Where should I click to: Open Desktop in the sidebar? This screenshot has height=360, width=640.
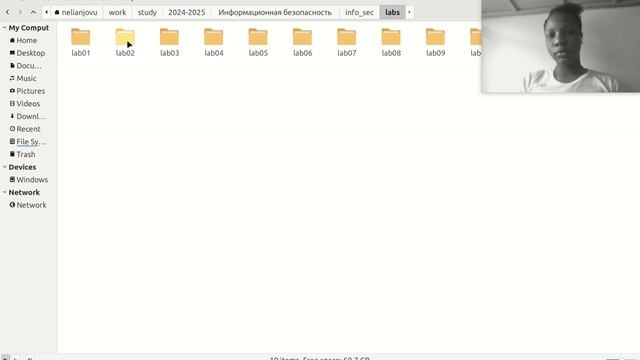pyautogui.click(x=28, y=53)
